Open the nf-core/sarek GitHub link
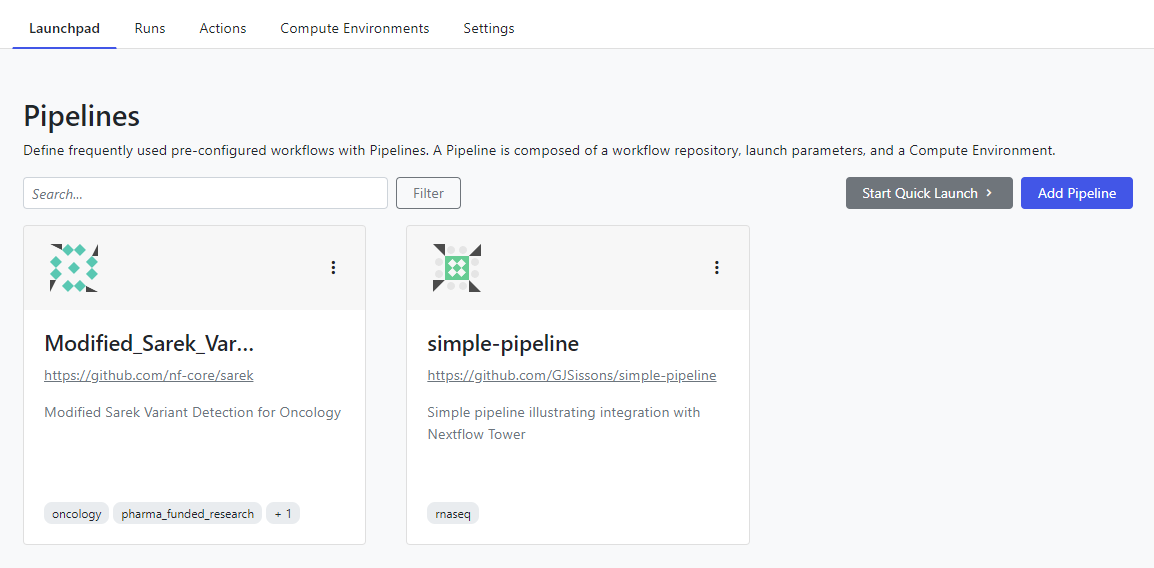 click(149, 376)
